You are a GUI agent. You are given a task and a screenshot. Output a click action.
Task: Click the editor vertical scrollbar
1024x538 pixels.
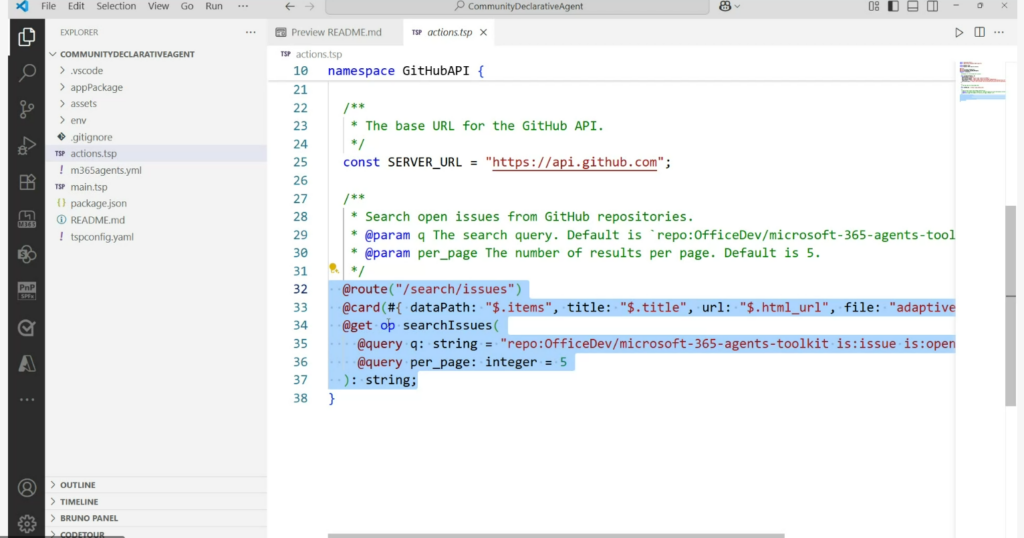(1011, 306)
